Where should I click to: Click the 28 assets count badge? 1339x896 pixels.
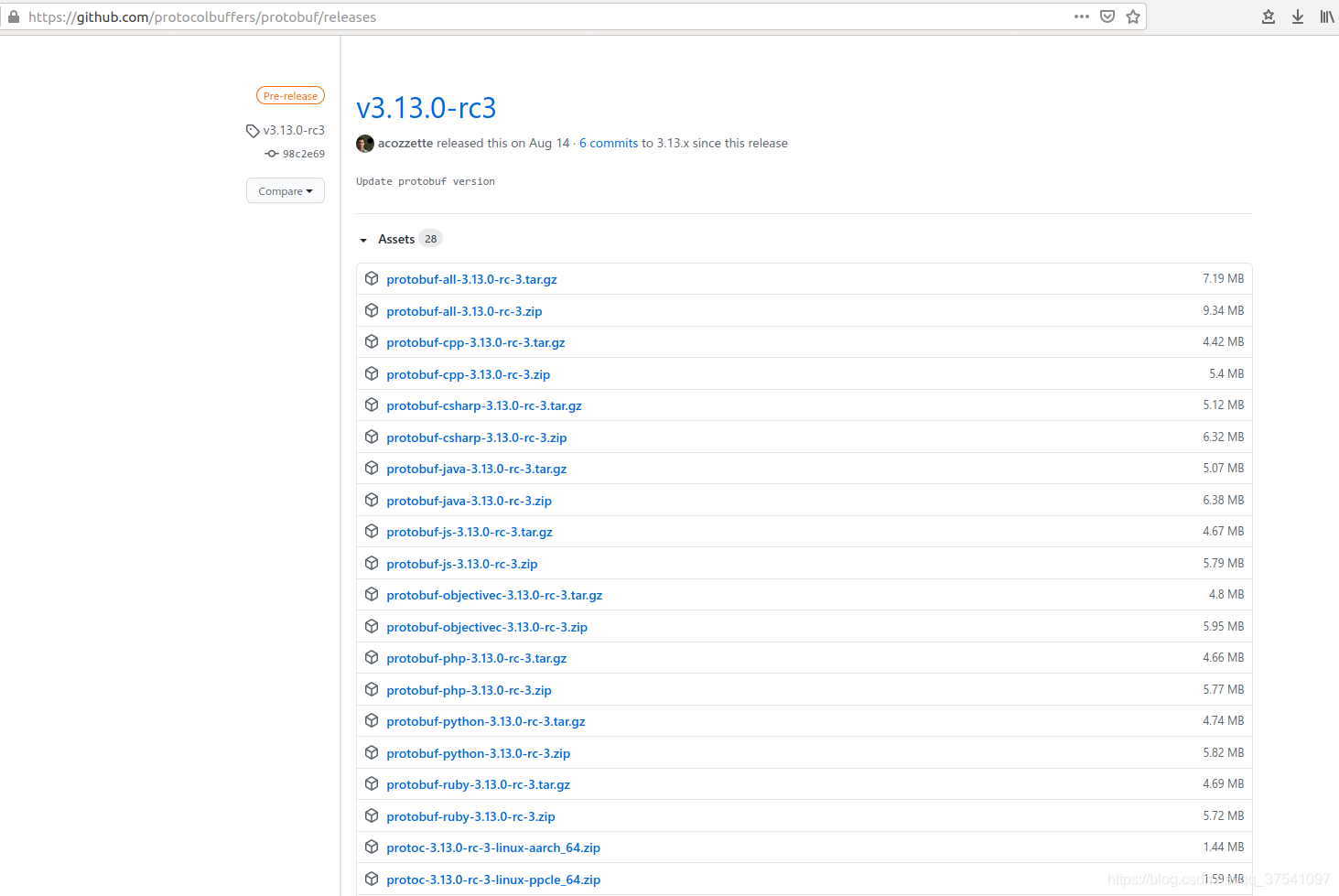coord(430,237)
